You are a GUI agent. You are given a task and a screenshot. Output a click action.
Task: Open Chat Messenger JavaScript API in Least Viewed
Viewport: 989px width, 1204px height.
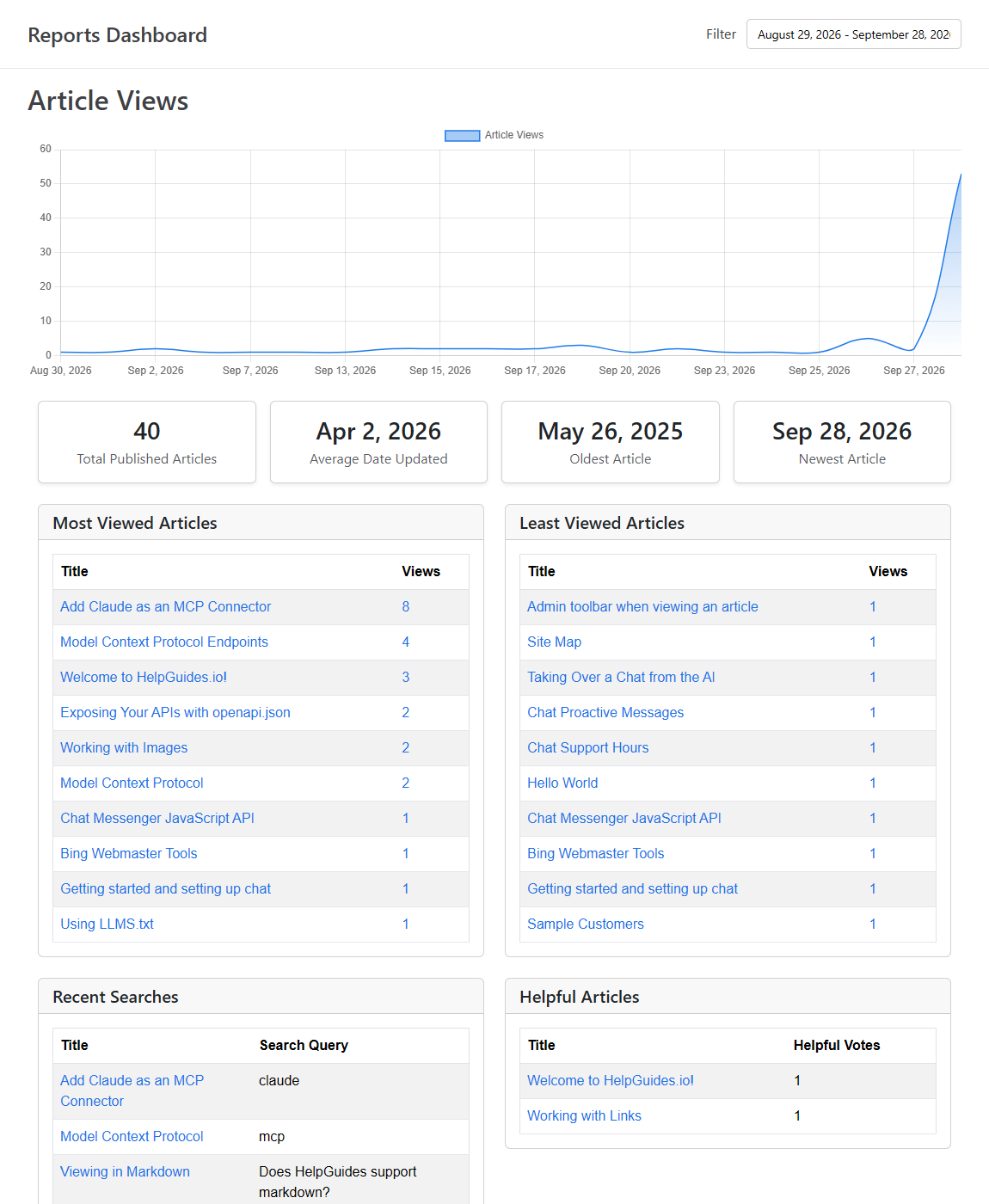pyautogui.click(x=624, y=818)
